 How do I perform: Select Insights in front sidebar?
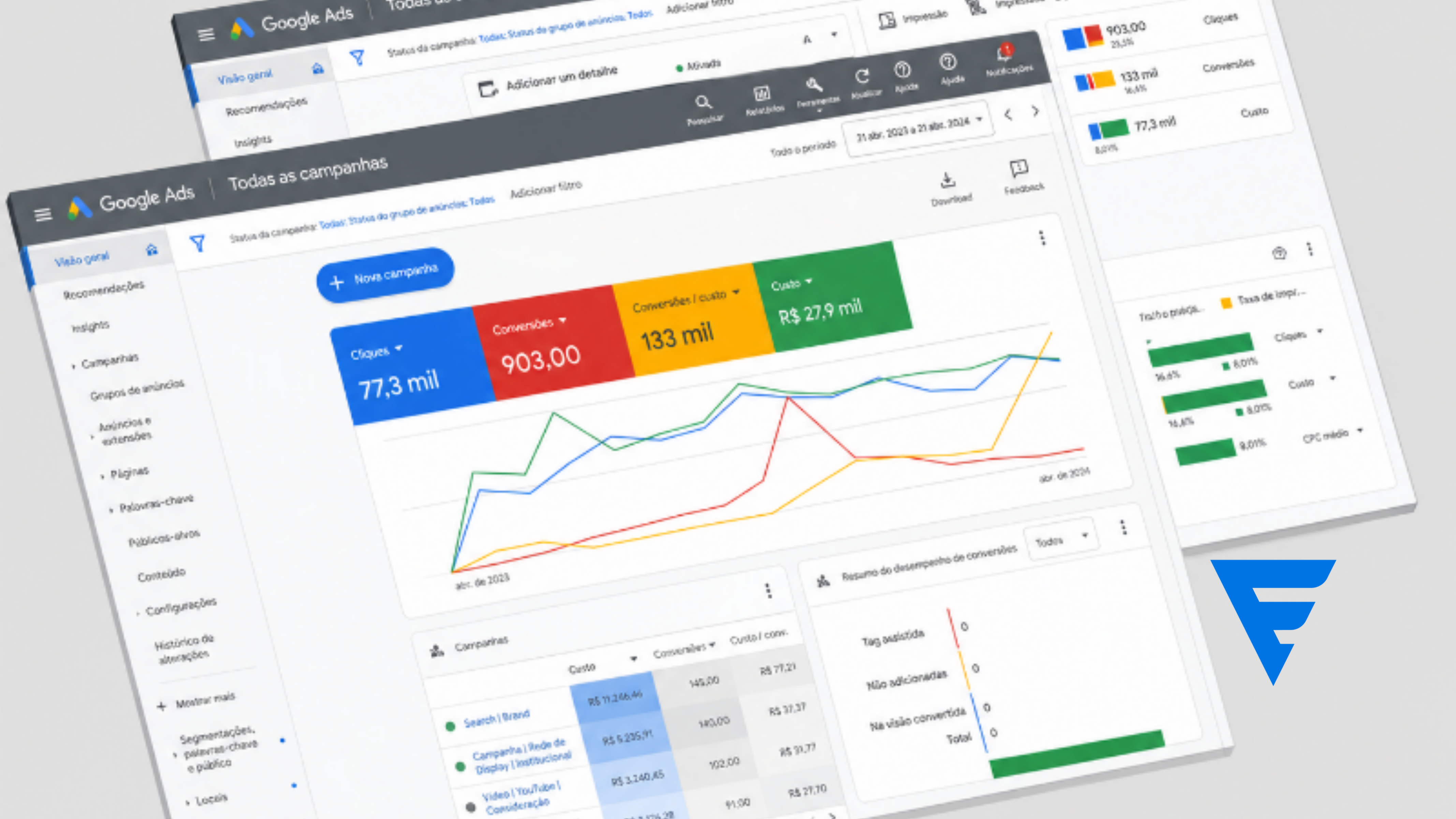tap(90, 326)
